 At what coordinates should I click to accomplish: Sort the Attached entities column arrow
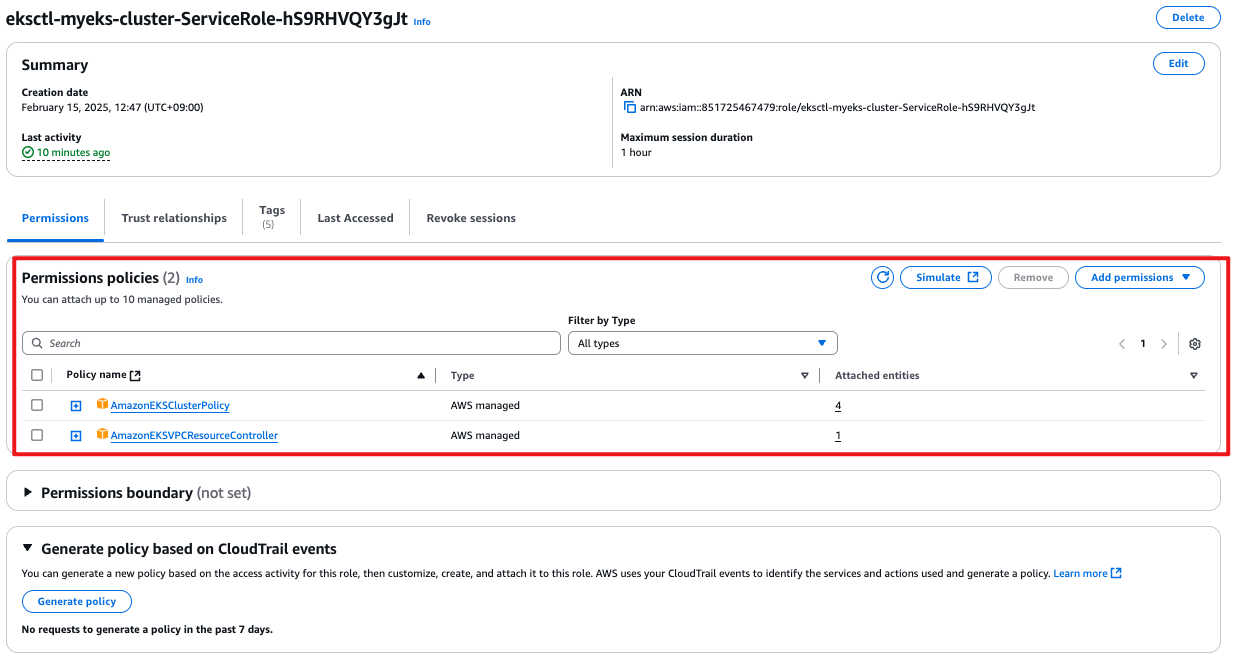pos(1194,376)
